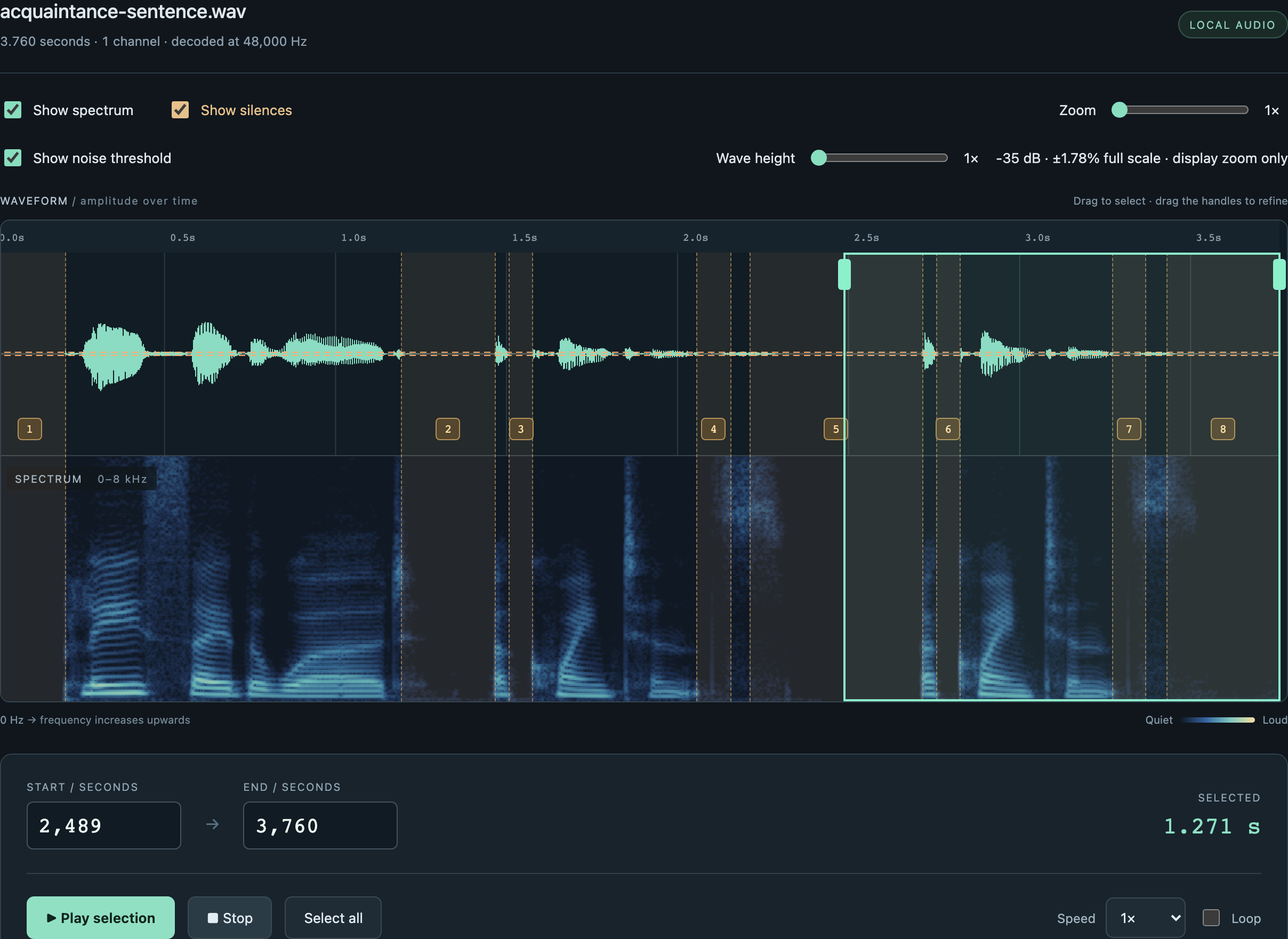Select silence marker 4
1288x939 pixels.
[x=713, y=429]
